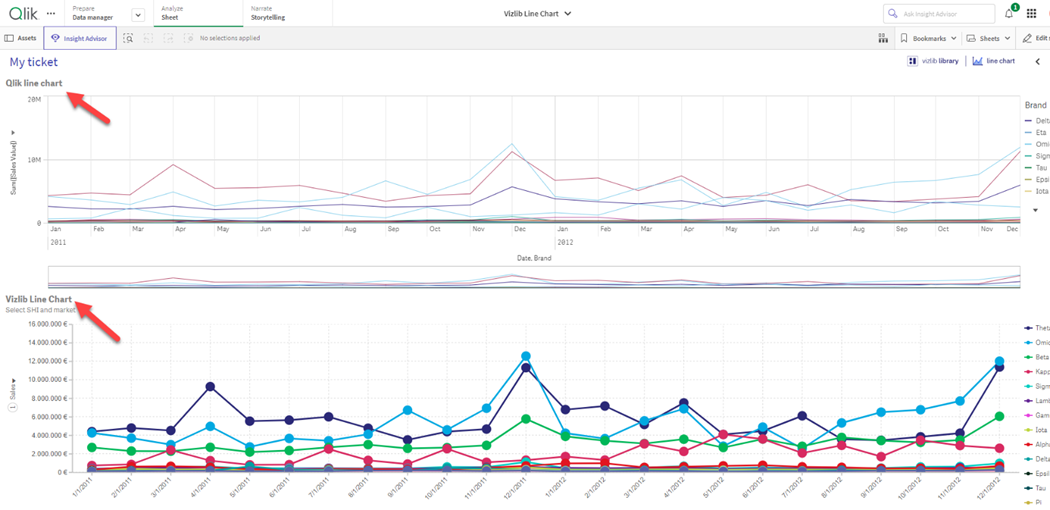
Task: Toggle Iota series in Vizlib legend
Action: [x=1036, y=430]
